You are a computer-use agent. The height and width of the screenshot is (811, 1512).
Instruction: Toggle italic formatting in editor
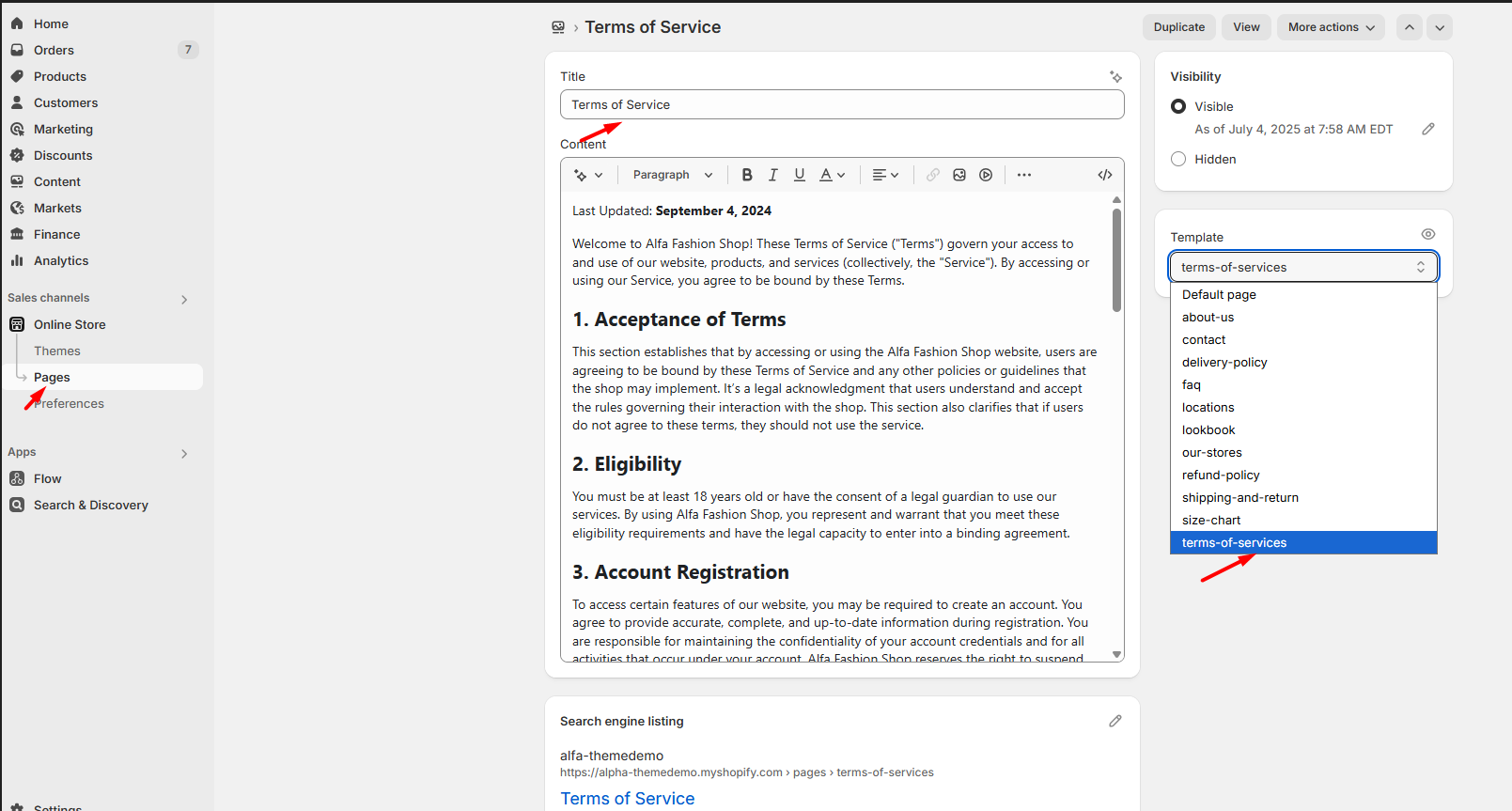pyautogui.click(x=773, y=175)
